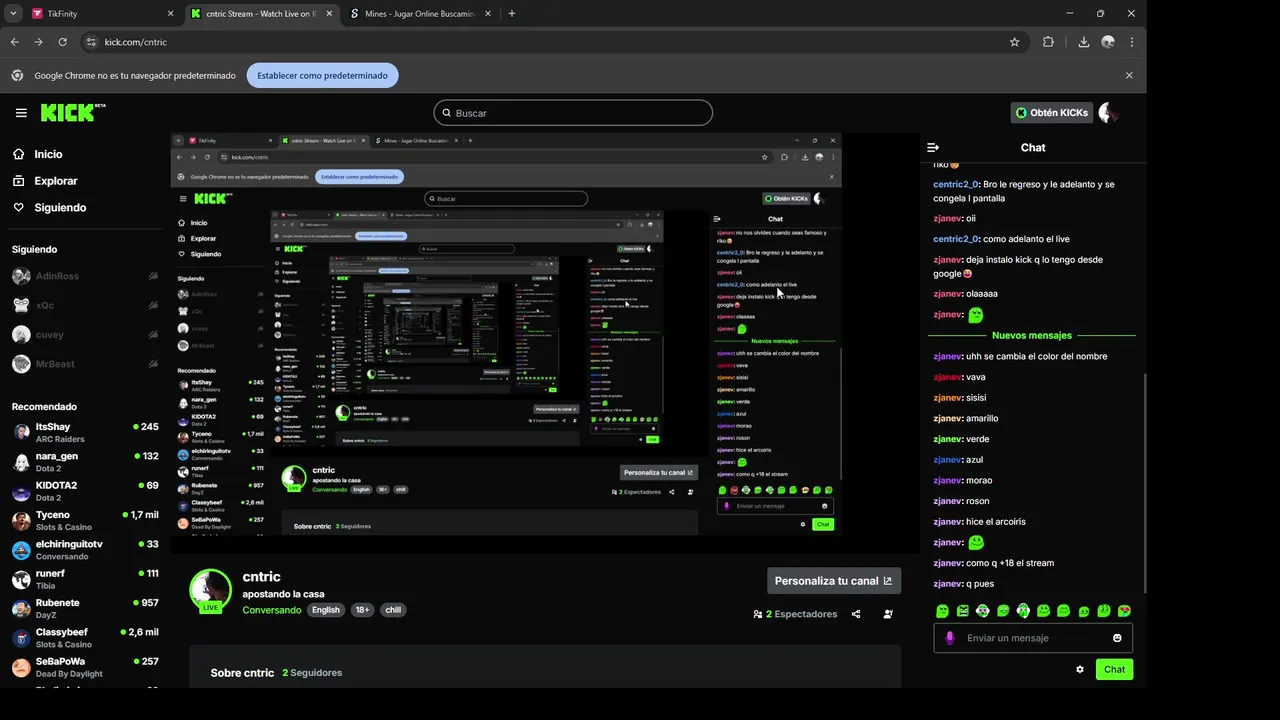Click the follow user icon next to share
This screenshot has width=1280, height=720.
tap(888, 614)
